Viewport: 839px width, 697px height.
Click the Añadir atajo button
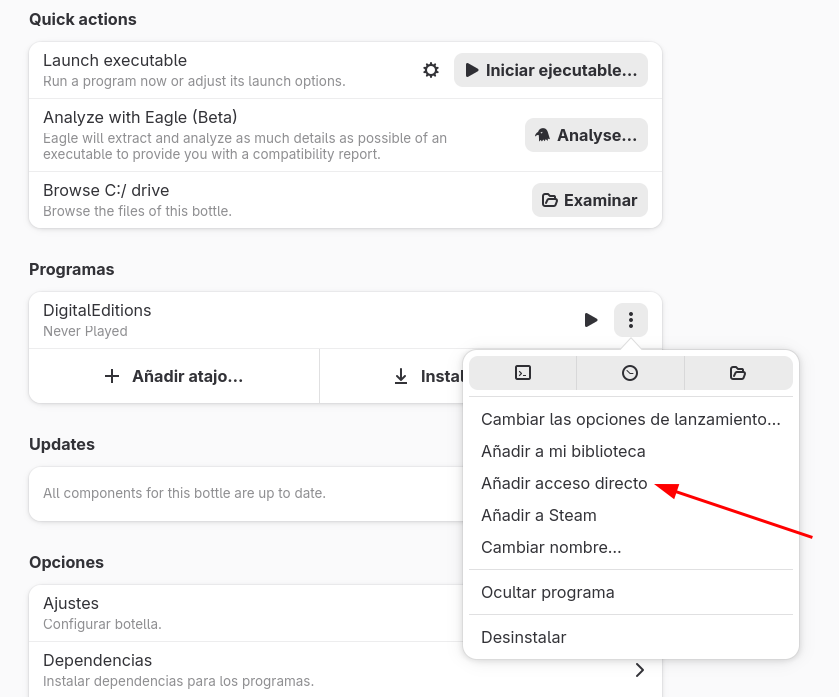point(174,376)
